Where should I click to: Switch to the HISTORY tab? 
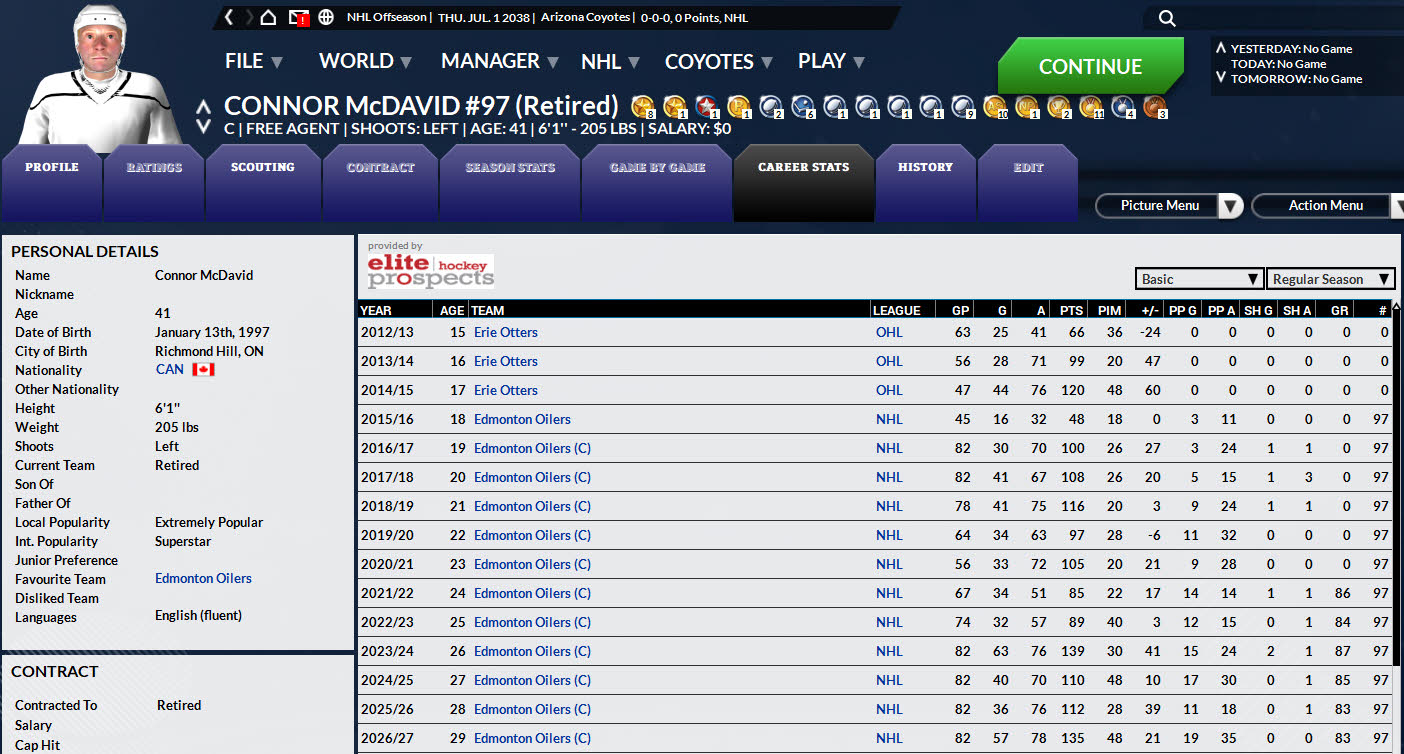coord(925,168)
